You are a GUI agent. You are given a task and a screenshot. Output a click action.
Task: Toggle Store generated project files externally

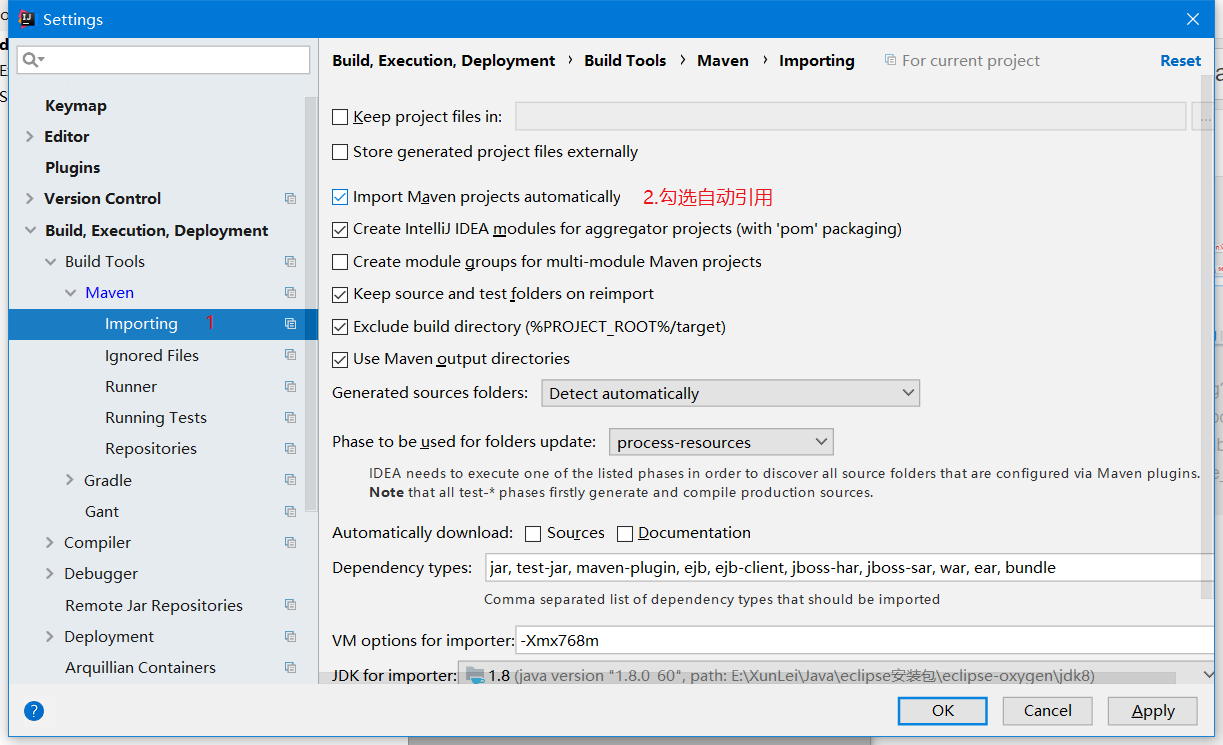pyautogui.click(x=340, y=152)
